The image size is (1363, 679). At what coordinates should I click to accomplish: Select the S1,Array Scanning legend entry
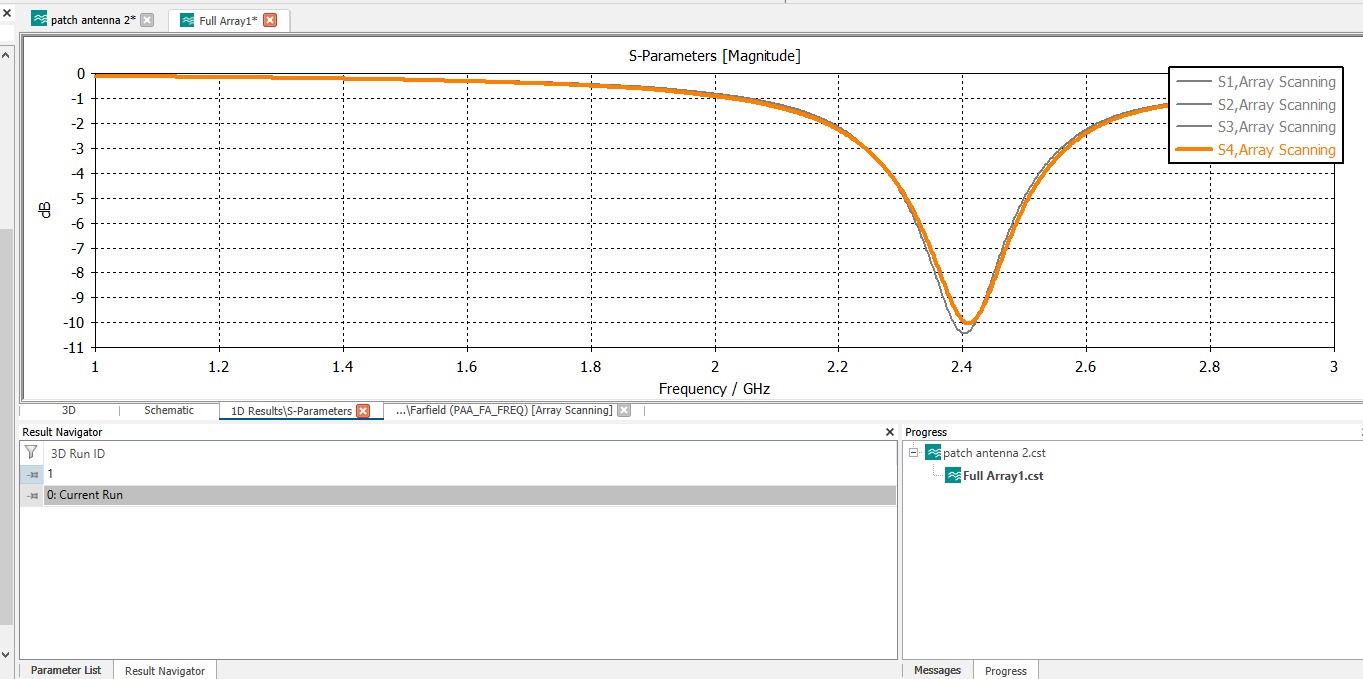[x=1275, y=82]
